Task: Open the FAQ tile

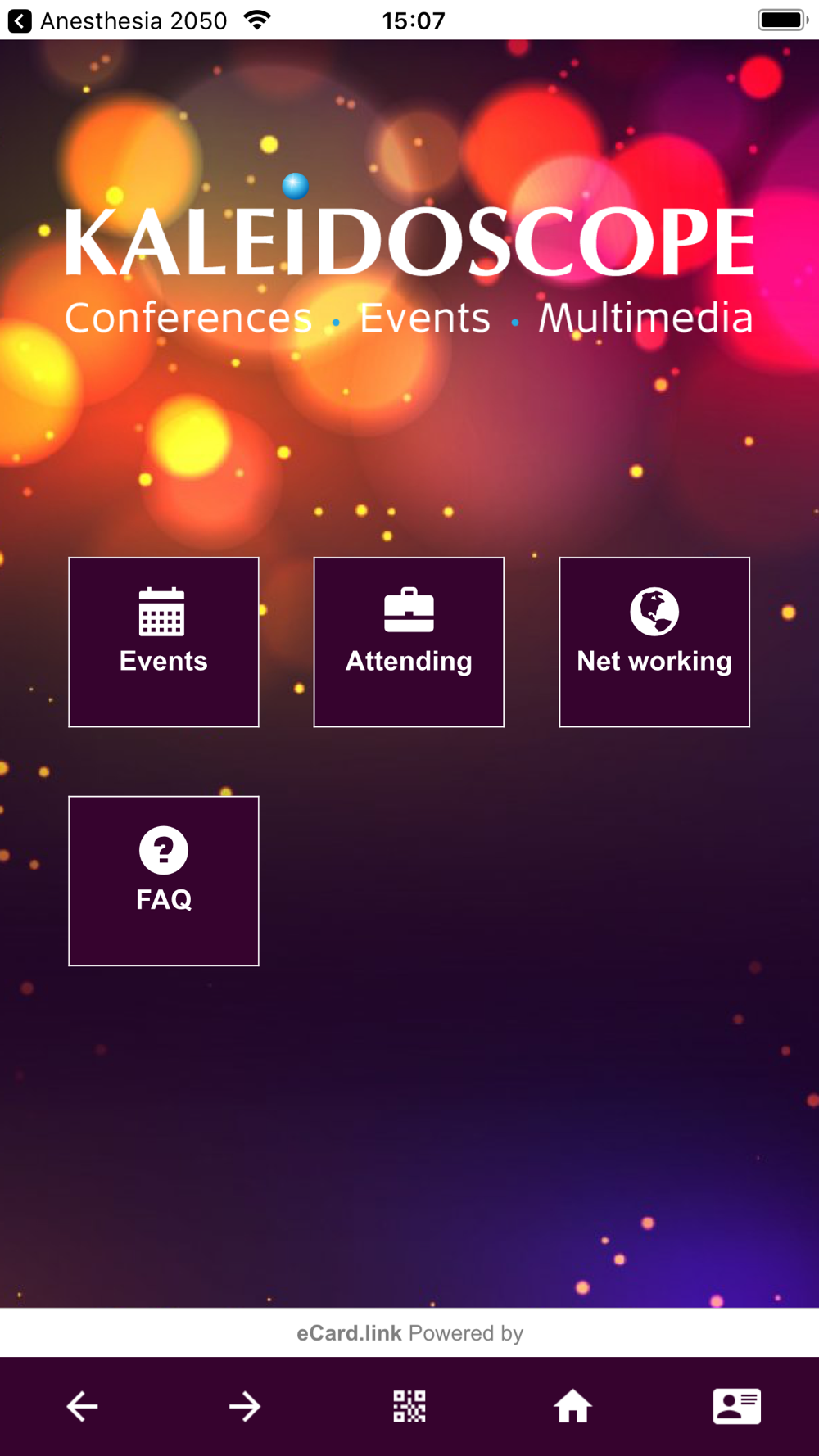Action: point(164,881)
